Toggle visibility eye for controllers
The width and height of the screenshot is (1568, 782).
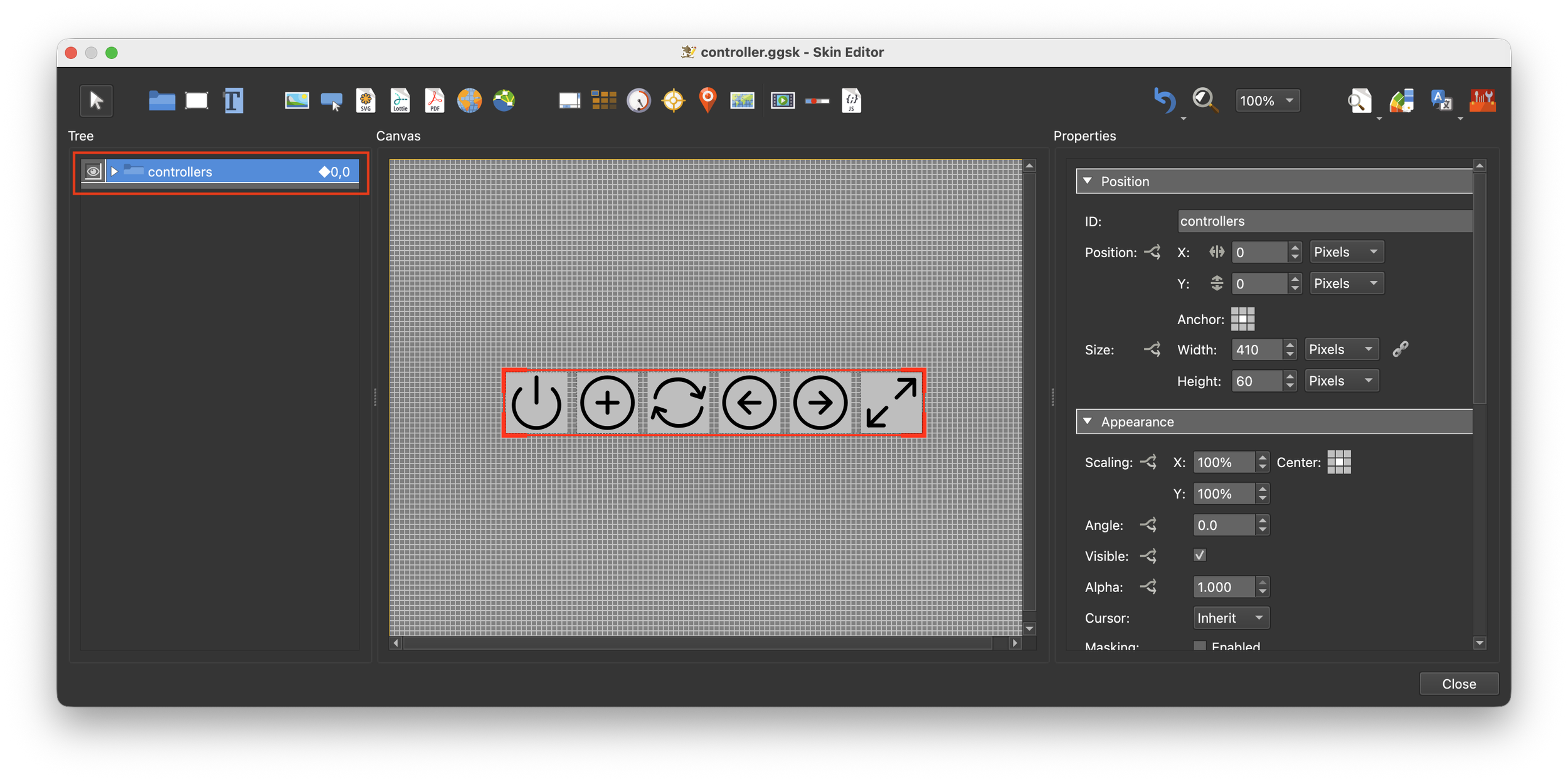pyautogui.click(x=93, y=171)
